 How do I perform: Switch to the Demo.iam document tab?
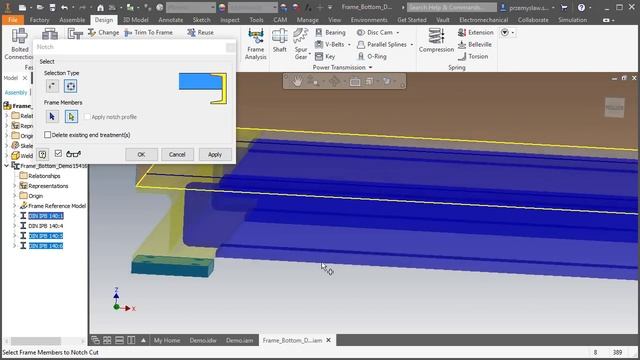tap(240, 340)
